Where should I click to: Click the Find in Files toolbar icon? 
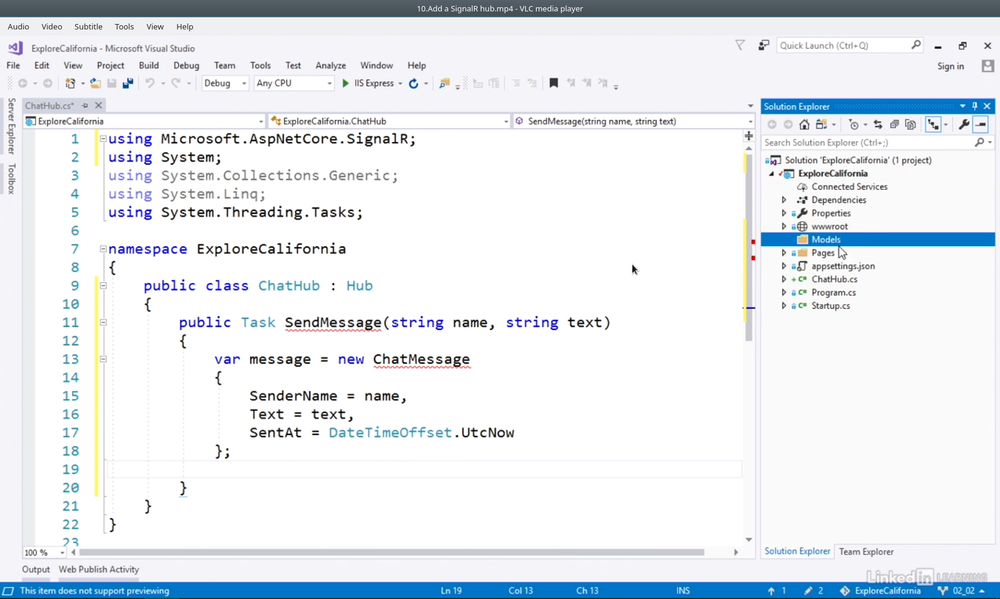point(445,84)
